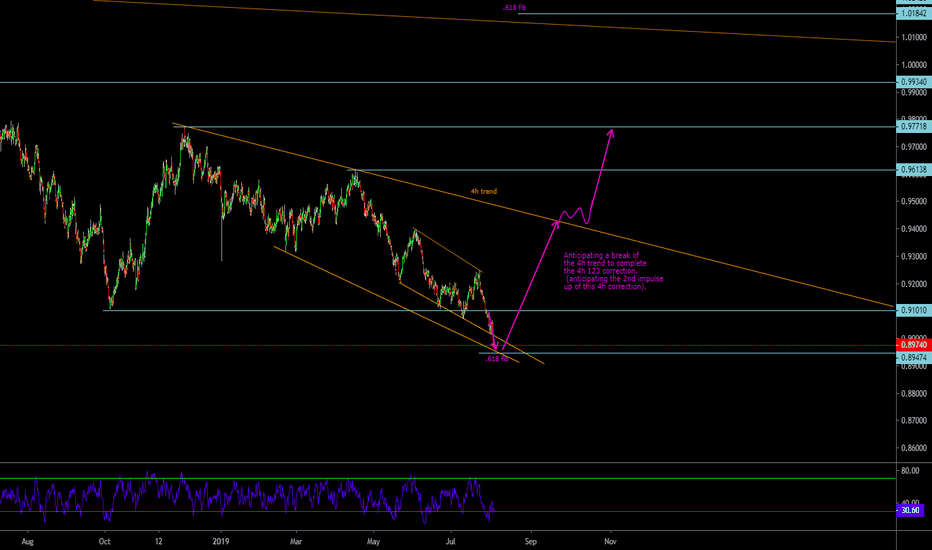Select the red RSI oversold line
The image size is (932, 550).
[x=448, y=511]
